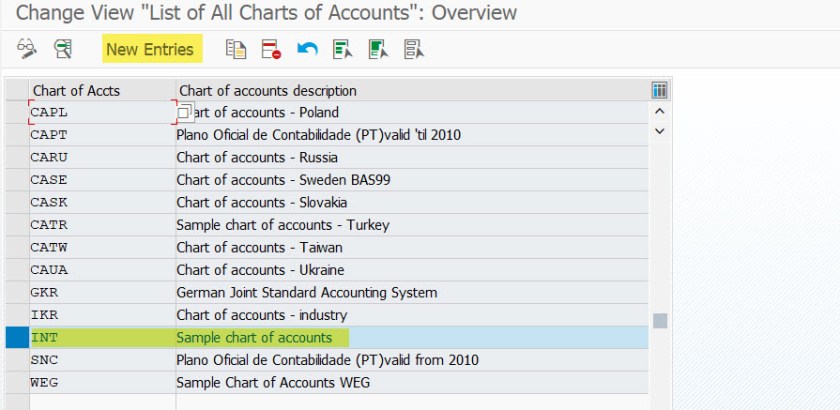
Task: Click the blue Undo Change arrow
Action: coord(307,48)
